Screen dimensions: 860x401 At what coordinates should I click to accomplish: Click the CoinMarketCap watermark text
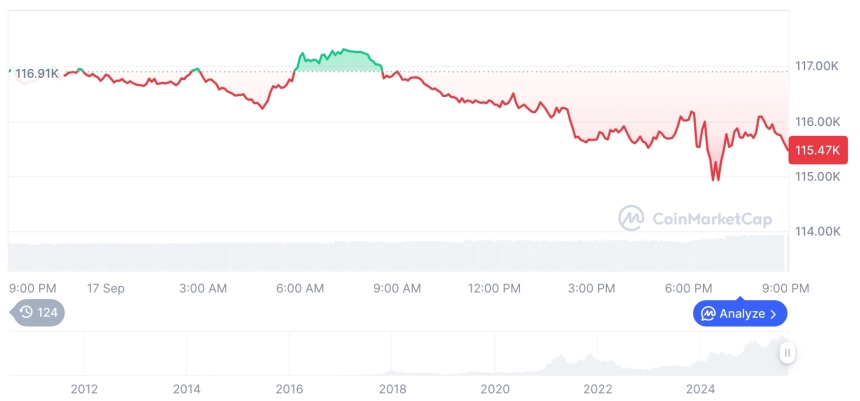coord(712,219)
